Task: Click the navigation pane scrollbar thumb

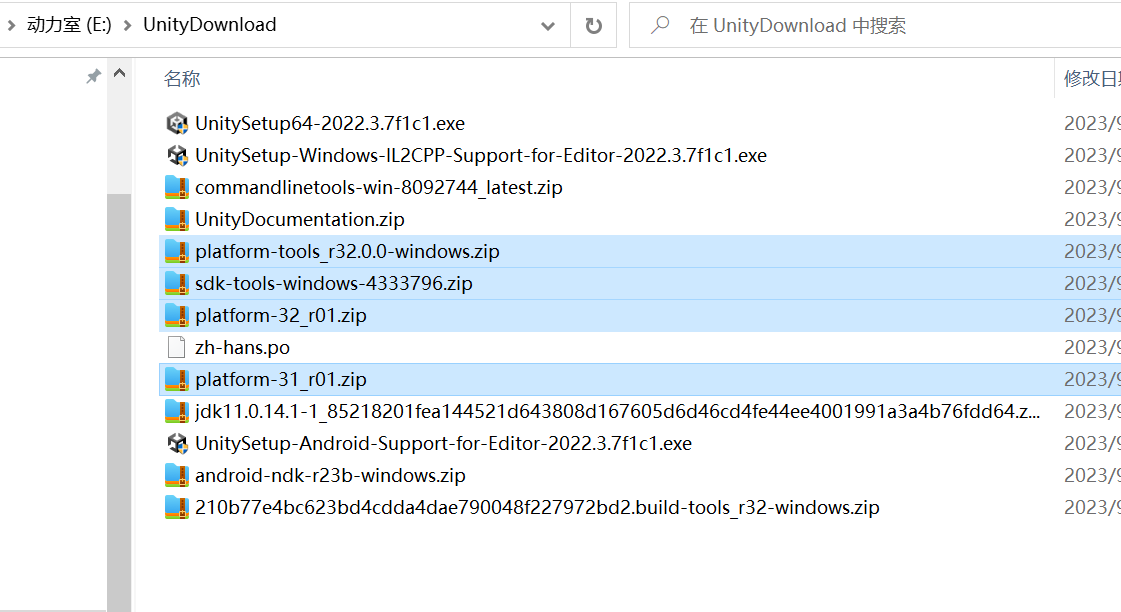Action: 119,402
